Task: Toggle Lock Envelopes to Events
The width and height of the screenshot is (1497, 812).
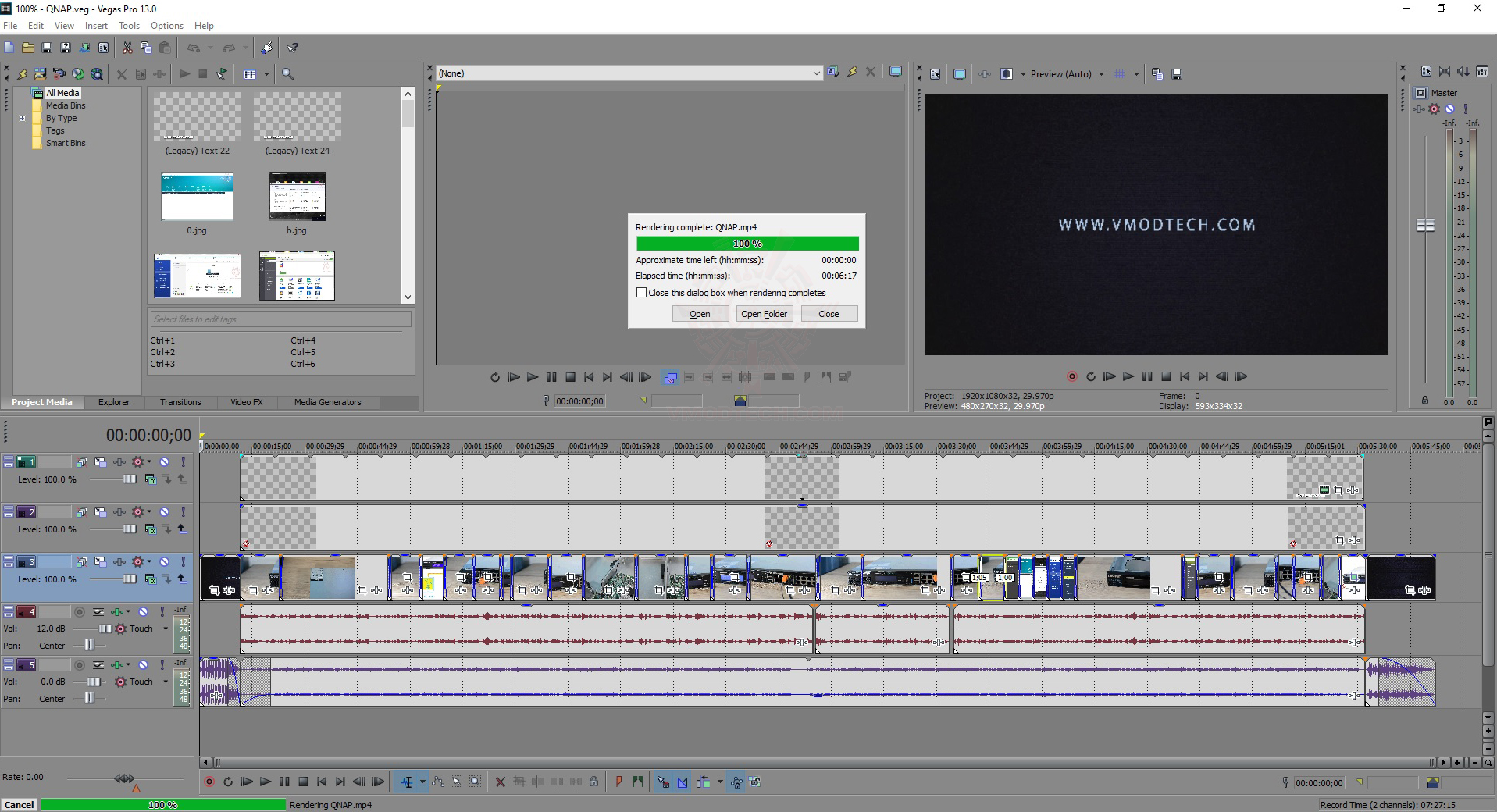Action: [x=736, y=782]
